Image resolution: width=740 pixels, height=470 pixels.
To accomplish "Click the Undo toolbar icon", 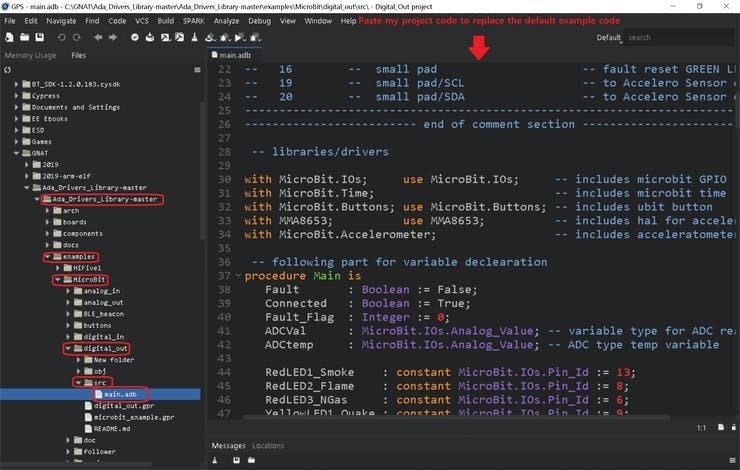I will [61, 37].
